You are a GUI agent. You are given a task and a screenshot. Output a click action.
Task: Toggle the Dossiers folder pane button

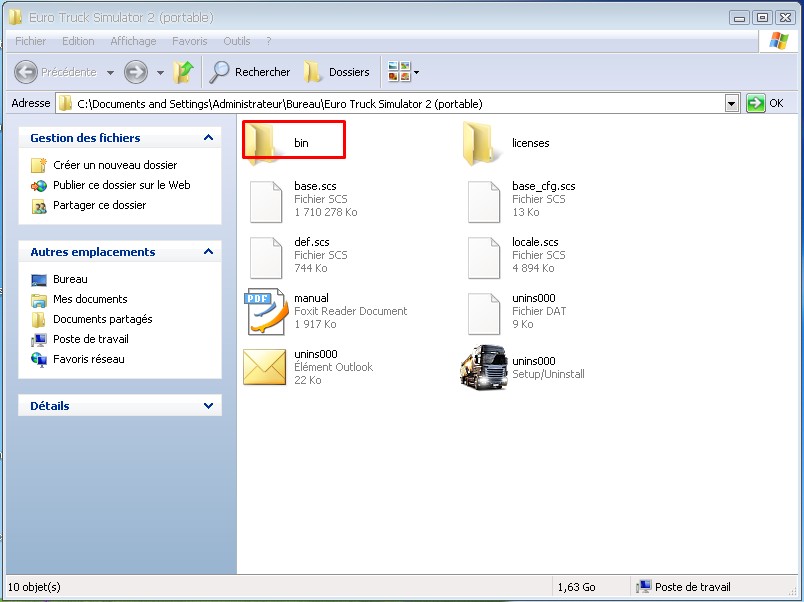[336, 72]
